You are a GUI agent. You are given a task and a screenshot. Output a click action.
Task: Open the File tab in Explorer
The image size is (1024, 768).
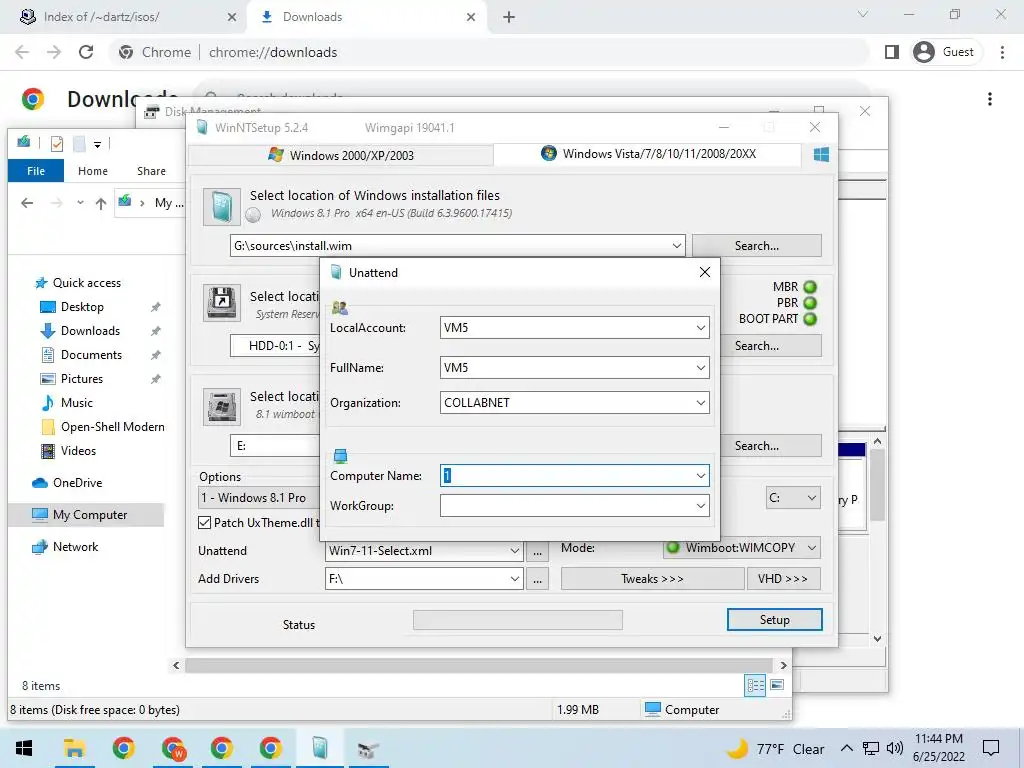click(x=36, y=171)
